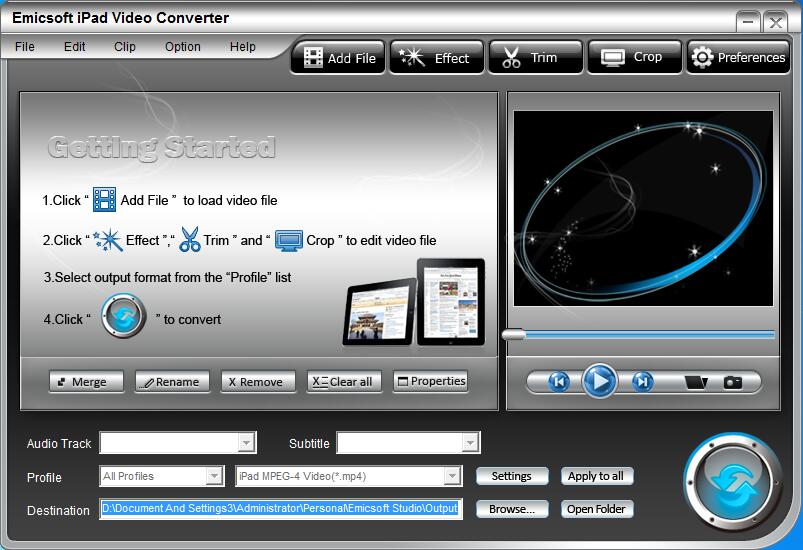Click the Clear all button
This screenshot has height=550, width=803.
click(344, 382)
